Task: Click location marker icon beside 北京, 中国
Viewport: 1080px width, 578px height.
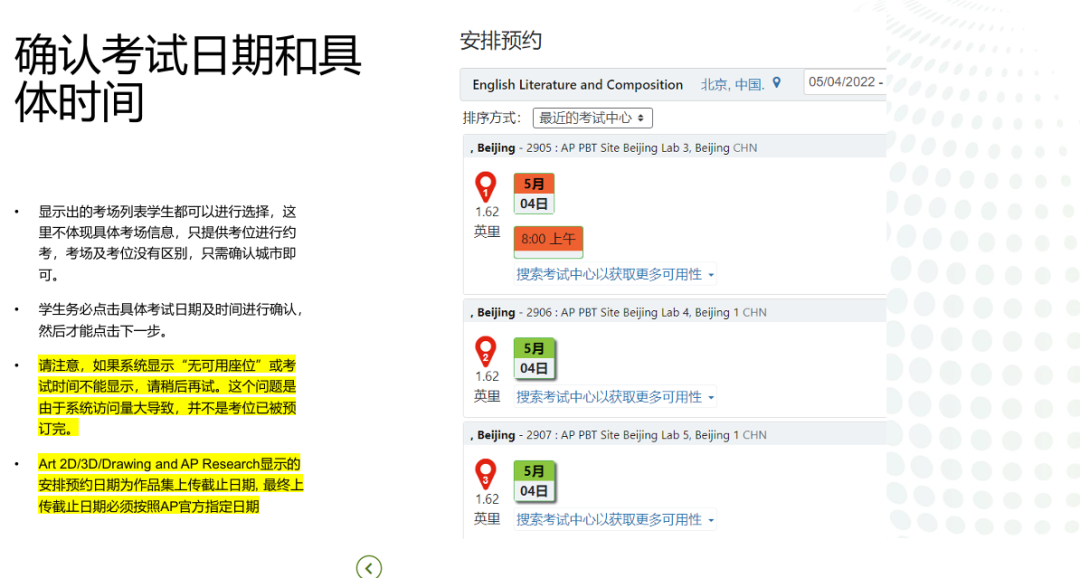Action: (776, 84)
